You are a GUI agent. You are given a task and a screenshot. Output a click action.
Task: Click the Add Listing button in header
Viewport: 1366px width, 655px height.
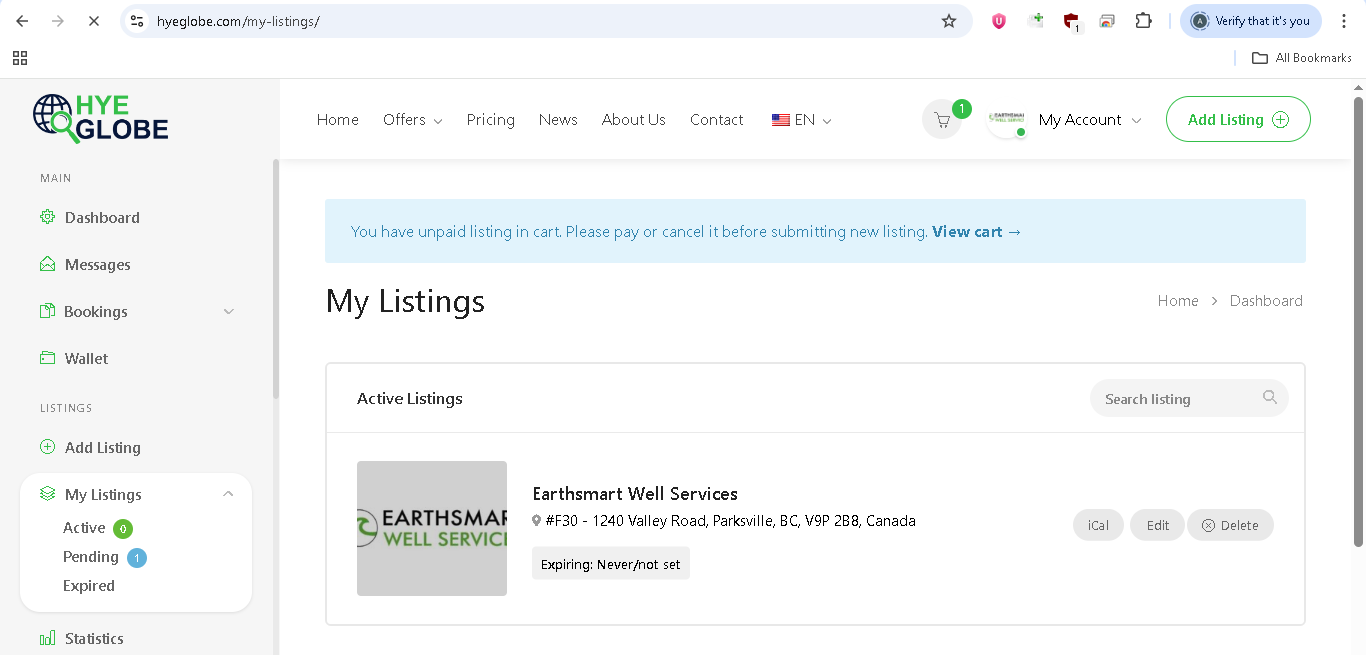pyautogui.click(x=1237, y=120)
